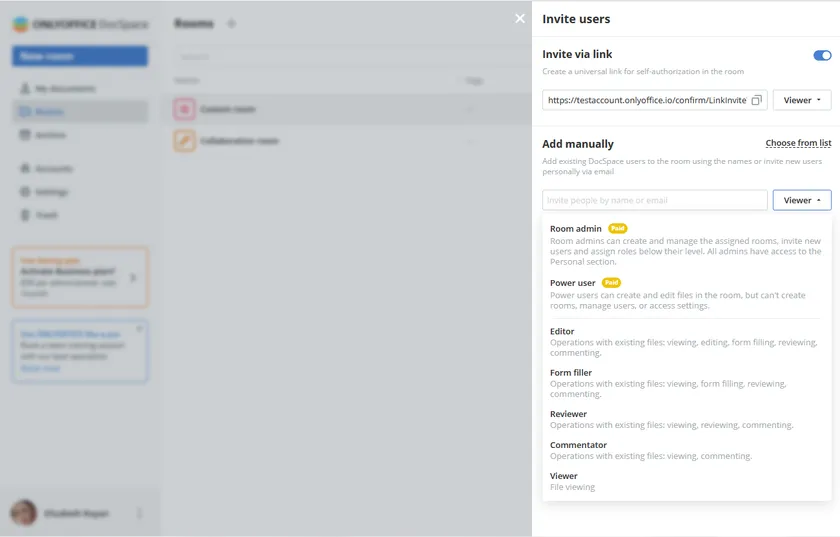This screenshot has height=537, width=840.
Task: Click the user profile avatar
Action: (x=24, y=513)
